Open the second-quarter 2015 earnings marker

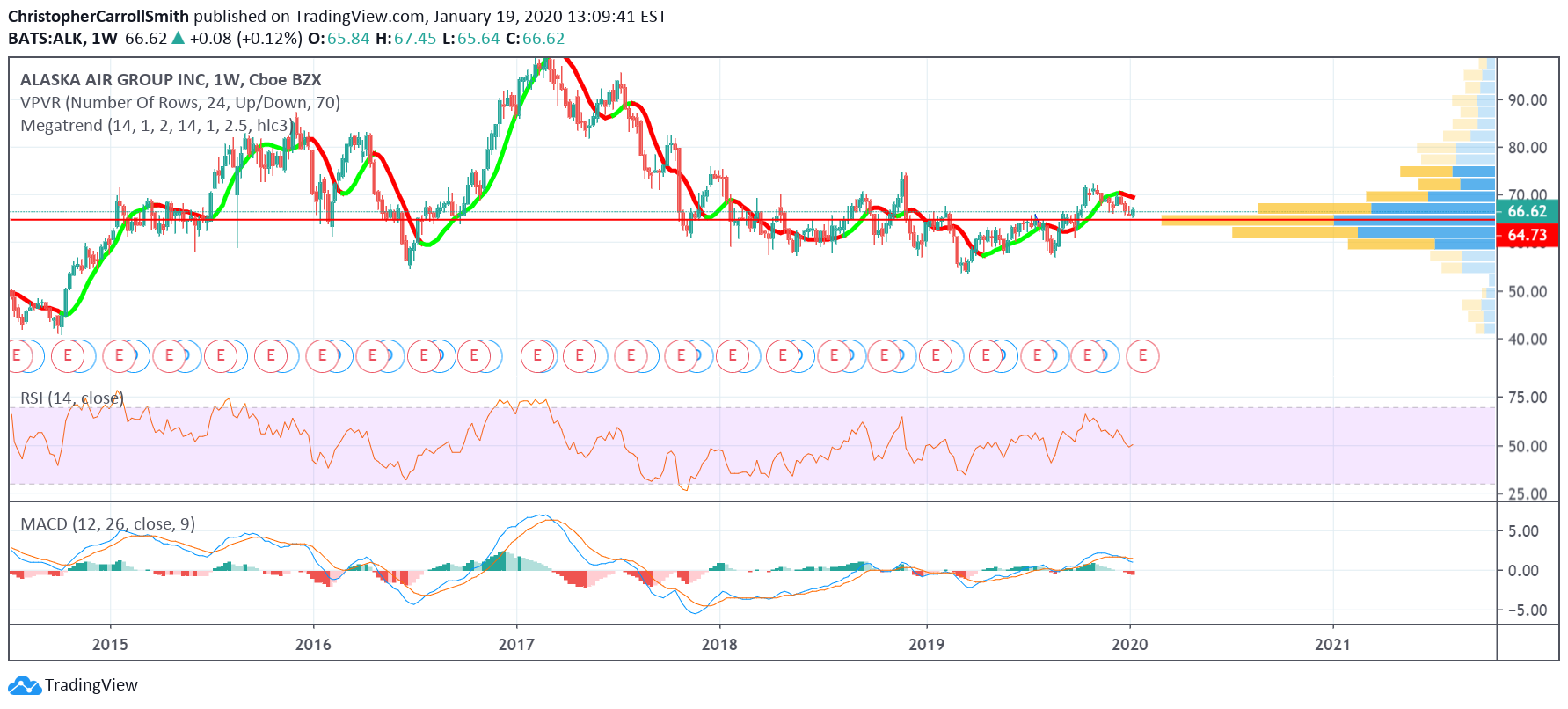170,356
